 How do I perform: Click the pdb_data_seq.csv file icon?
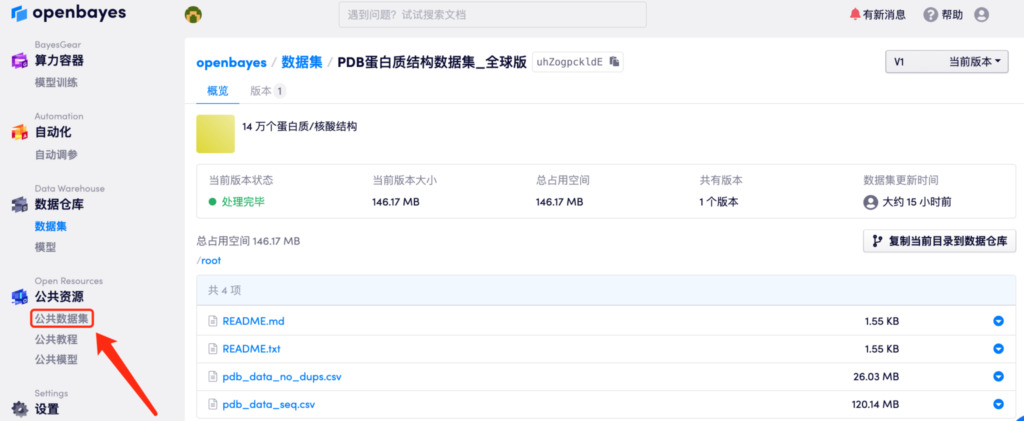point(212,405)
